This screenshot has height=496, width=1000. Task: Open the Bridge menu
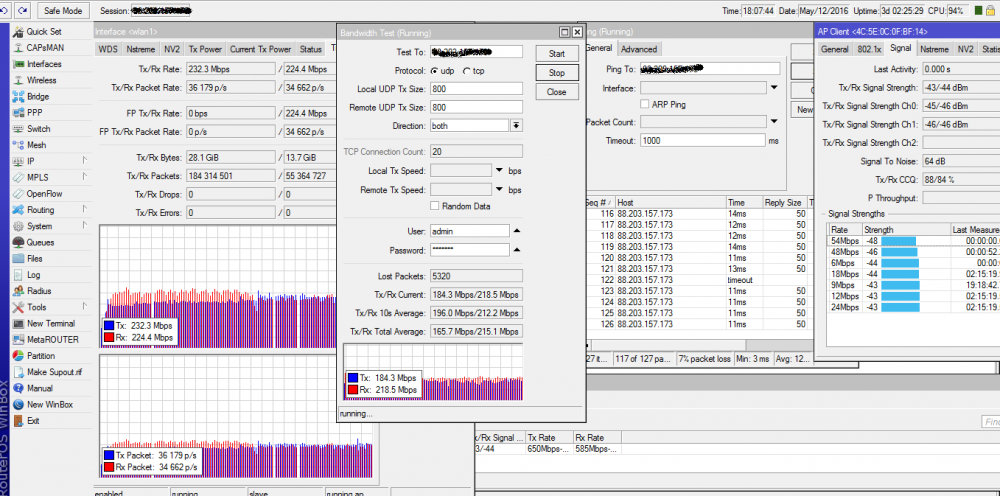pos(37,97)
